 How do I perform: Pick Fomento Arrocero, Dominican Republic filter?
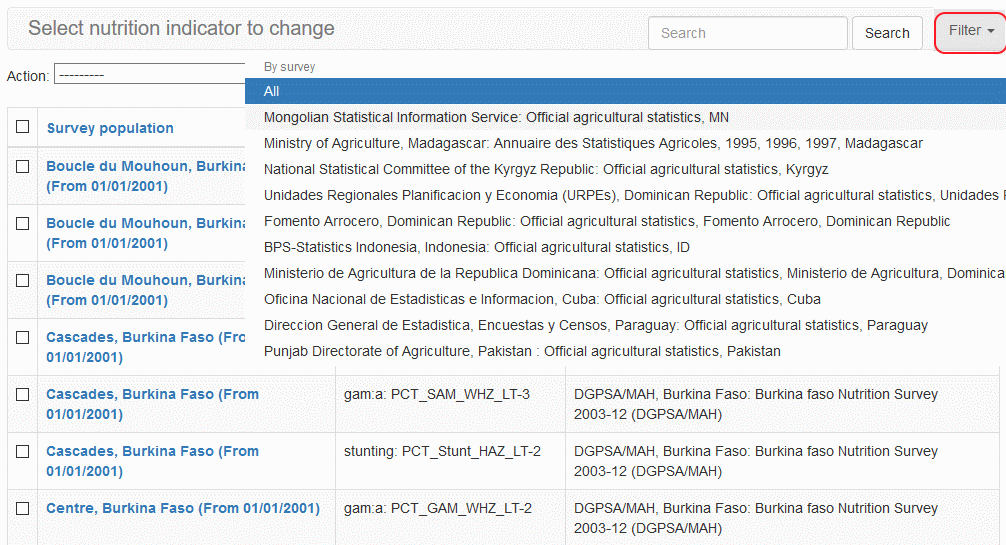point(607,221)
